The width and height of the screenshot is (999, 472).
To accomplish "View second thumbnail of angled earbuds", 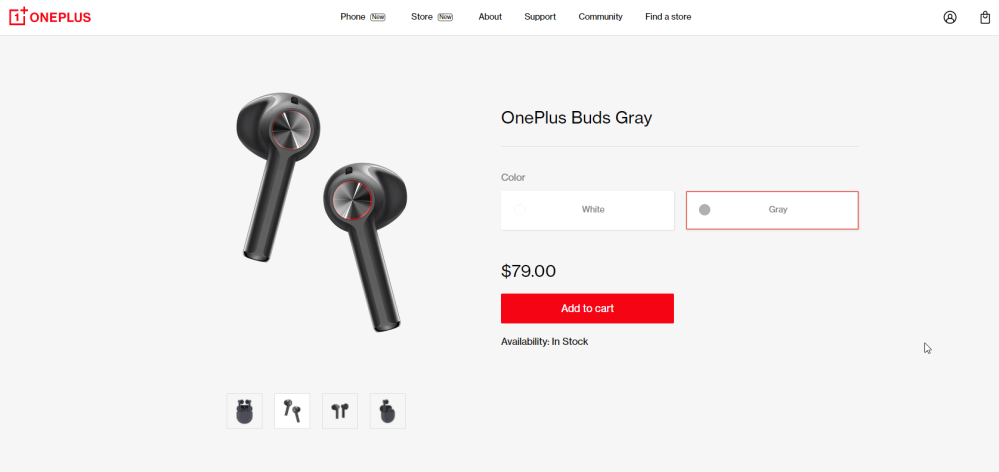I will pos(292,411).
